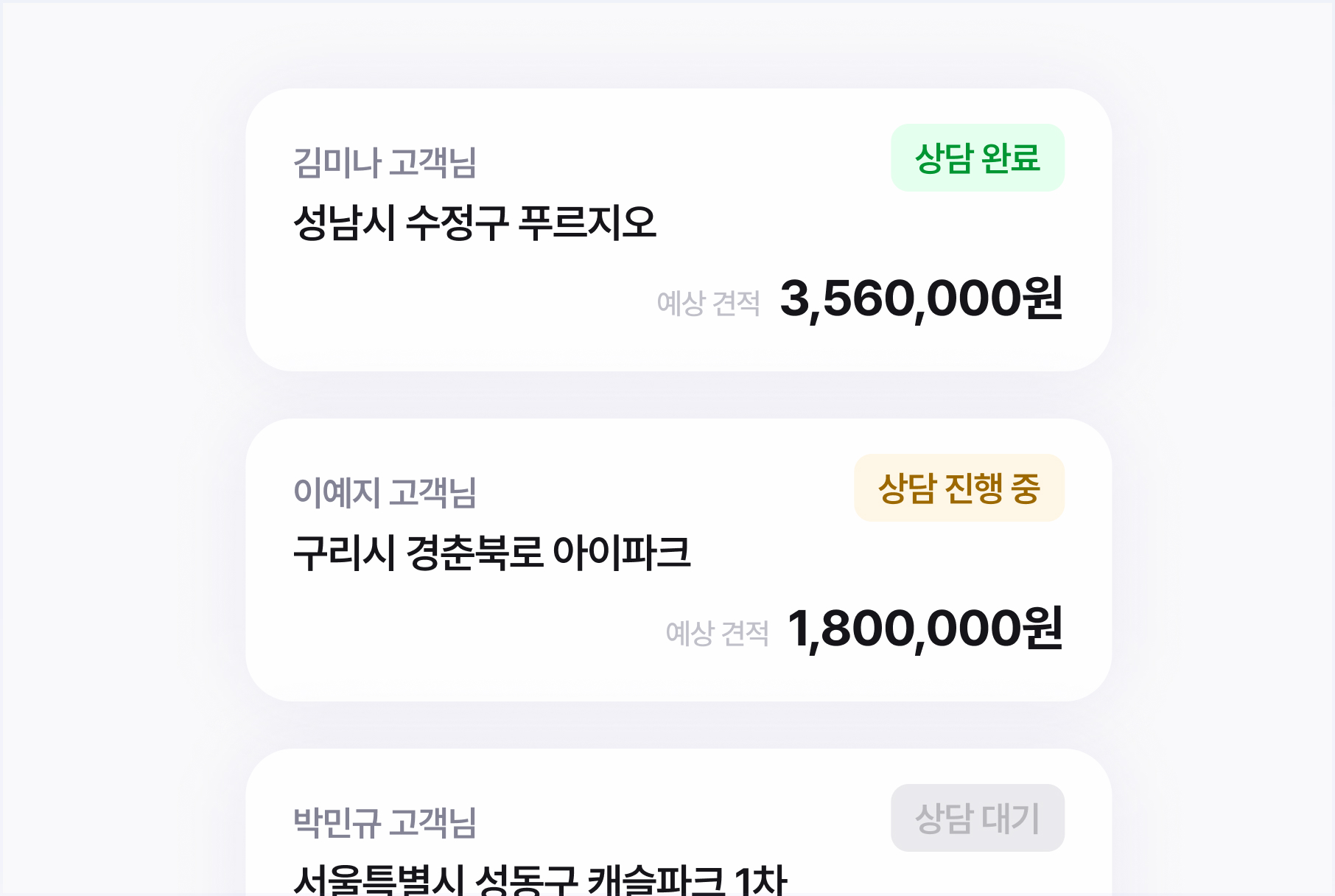Select the 구리시 경춘북로 아이파크 address

491,553
